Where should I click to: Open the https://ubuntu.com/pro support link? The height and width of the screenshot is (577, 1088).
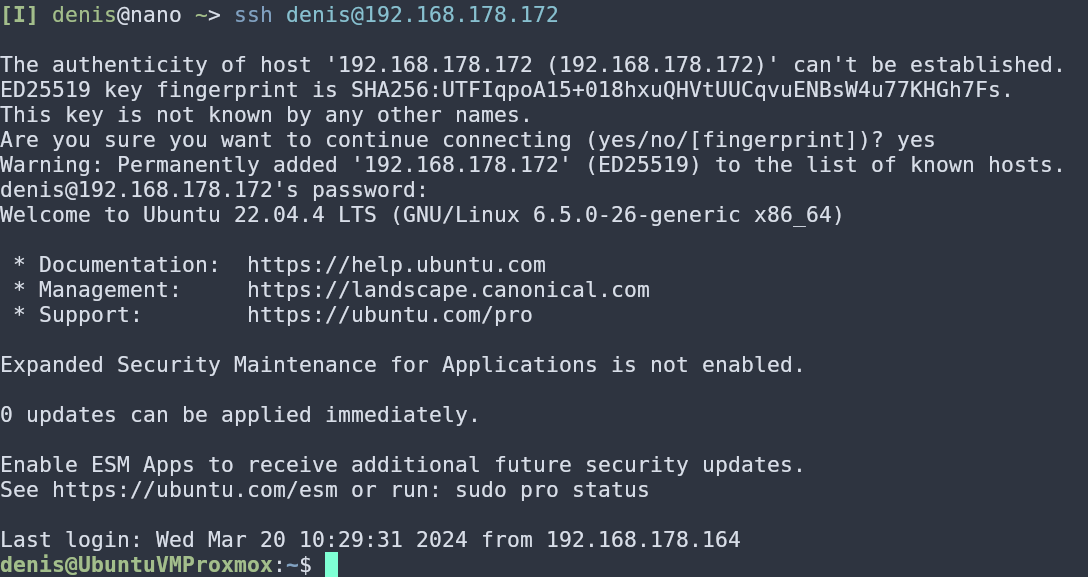390,315
